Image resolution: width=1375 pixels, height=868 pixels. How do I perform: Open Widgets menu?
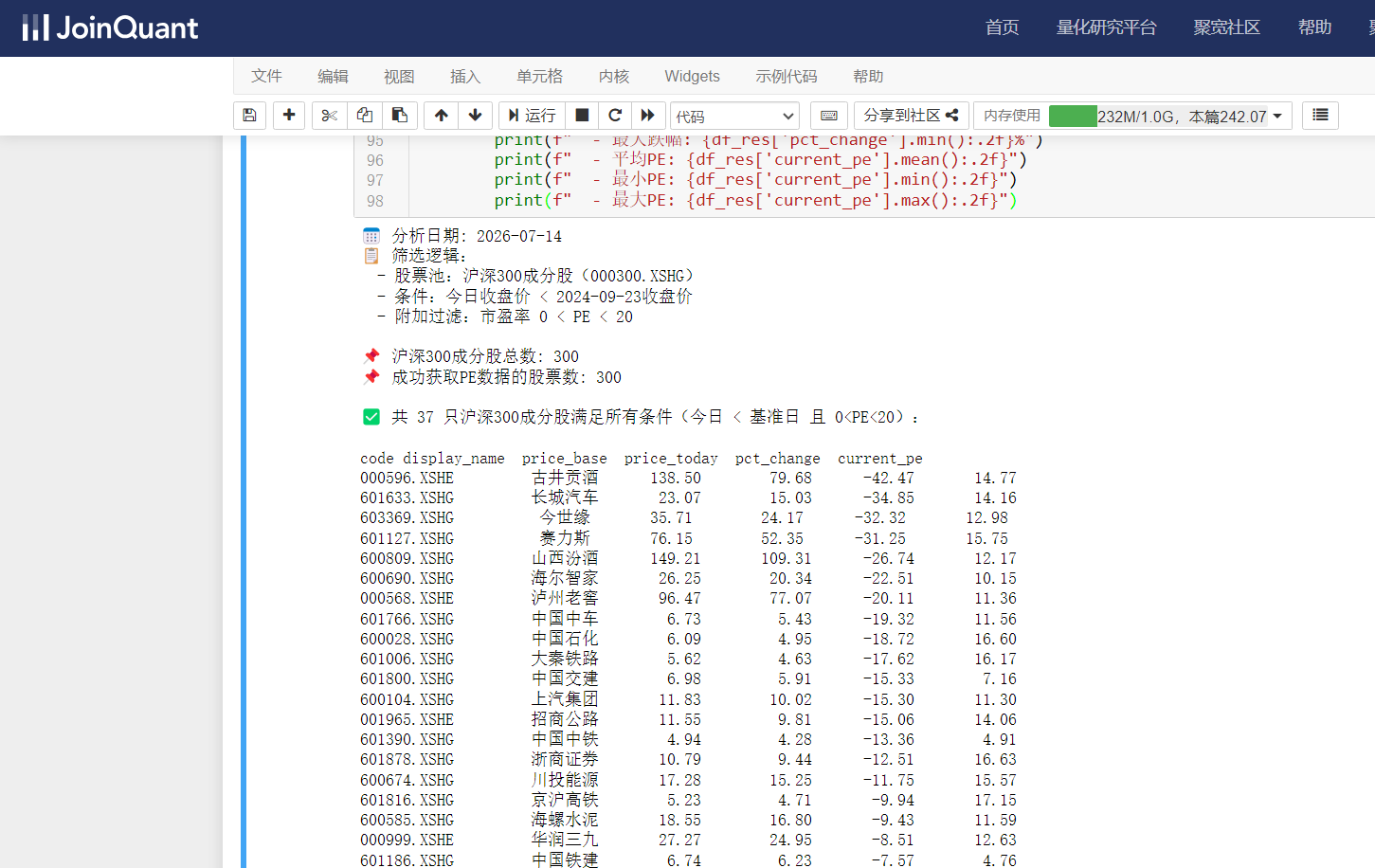pyautogui.click(x=692, y=76)
